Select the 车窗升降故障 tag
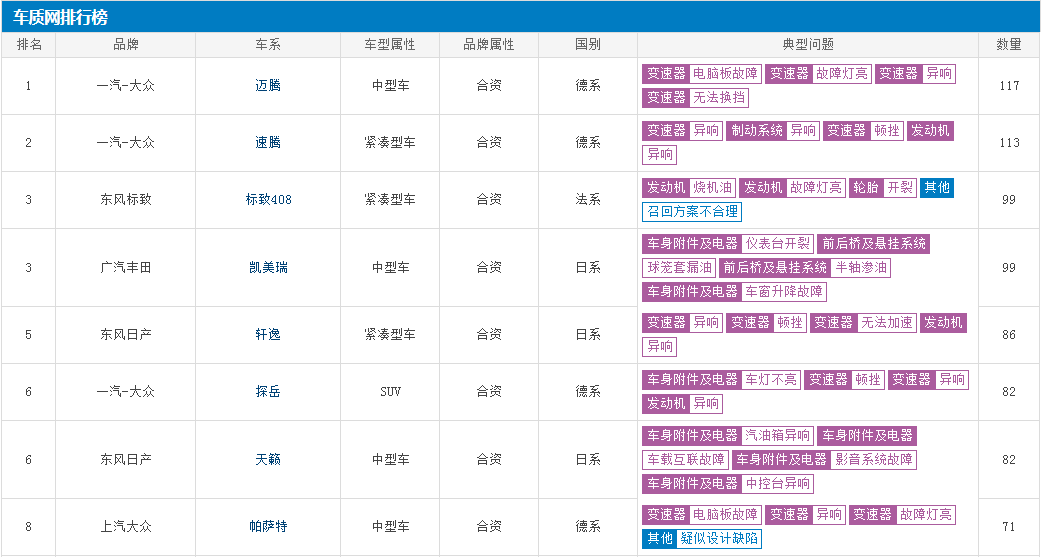Viewport: 1041px width, 557px height. (783, 291)
